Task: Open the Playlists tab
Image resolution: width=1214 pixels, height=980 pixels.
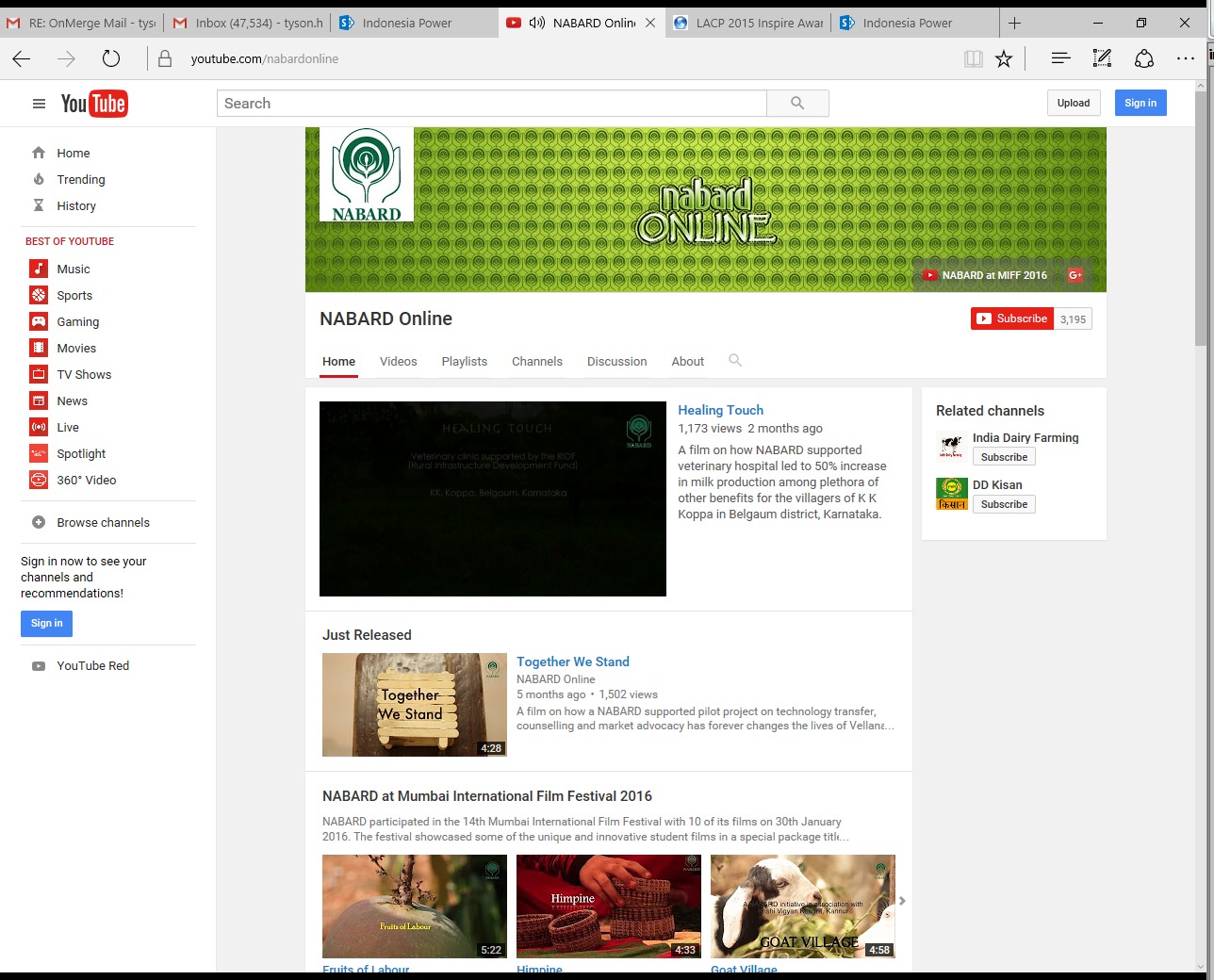Action: pyautogui.click(x=464, y=361)
